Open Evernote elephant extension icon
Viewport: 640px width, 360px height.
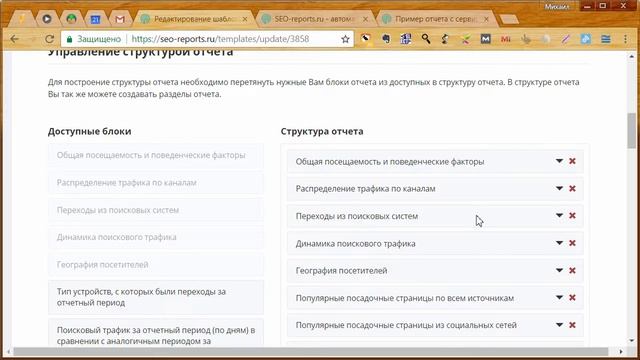[386, 39]
